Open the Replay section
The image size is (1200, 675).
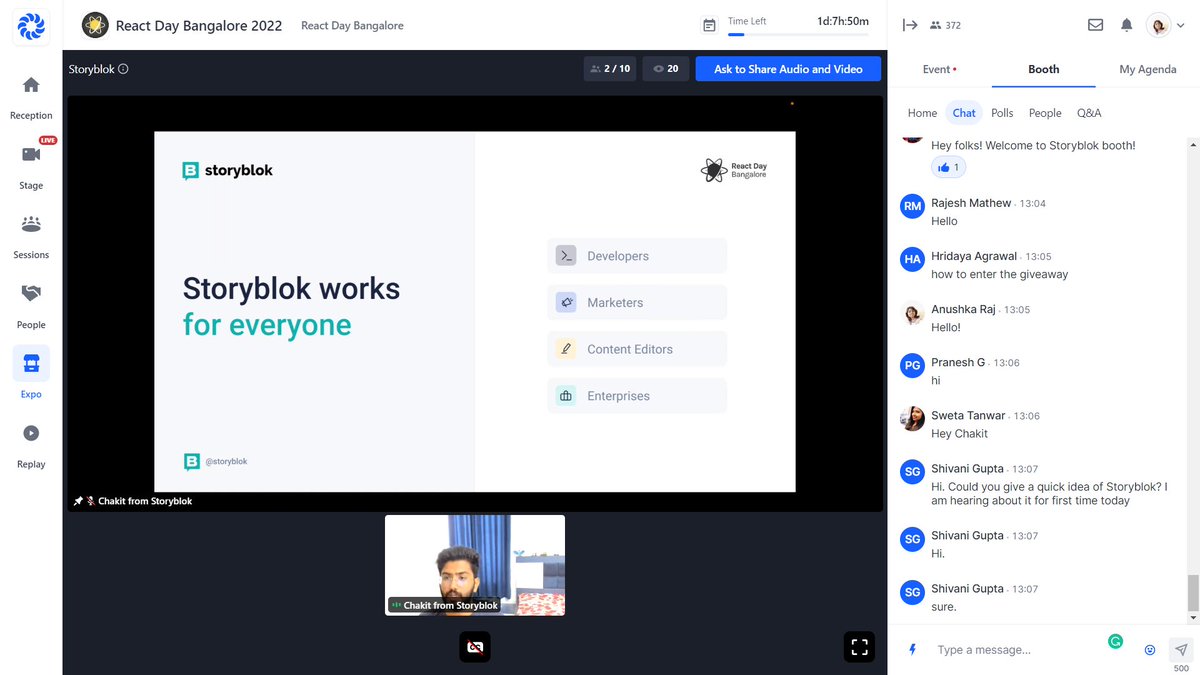pos(31,433)
